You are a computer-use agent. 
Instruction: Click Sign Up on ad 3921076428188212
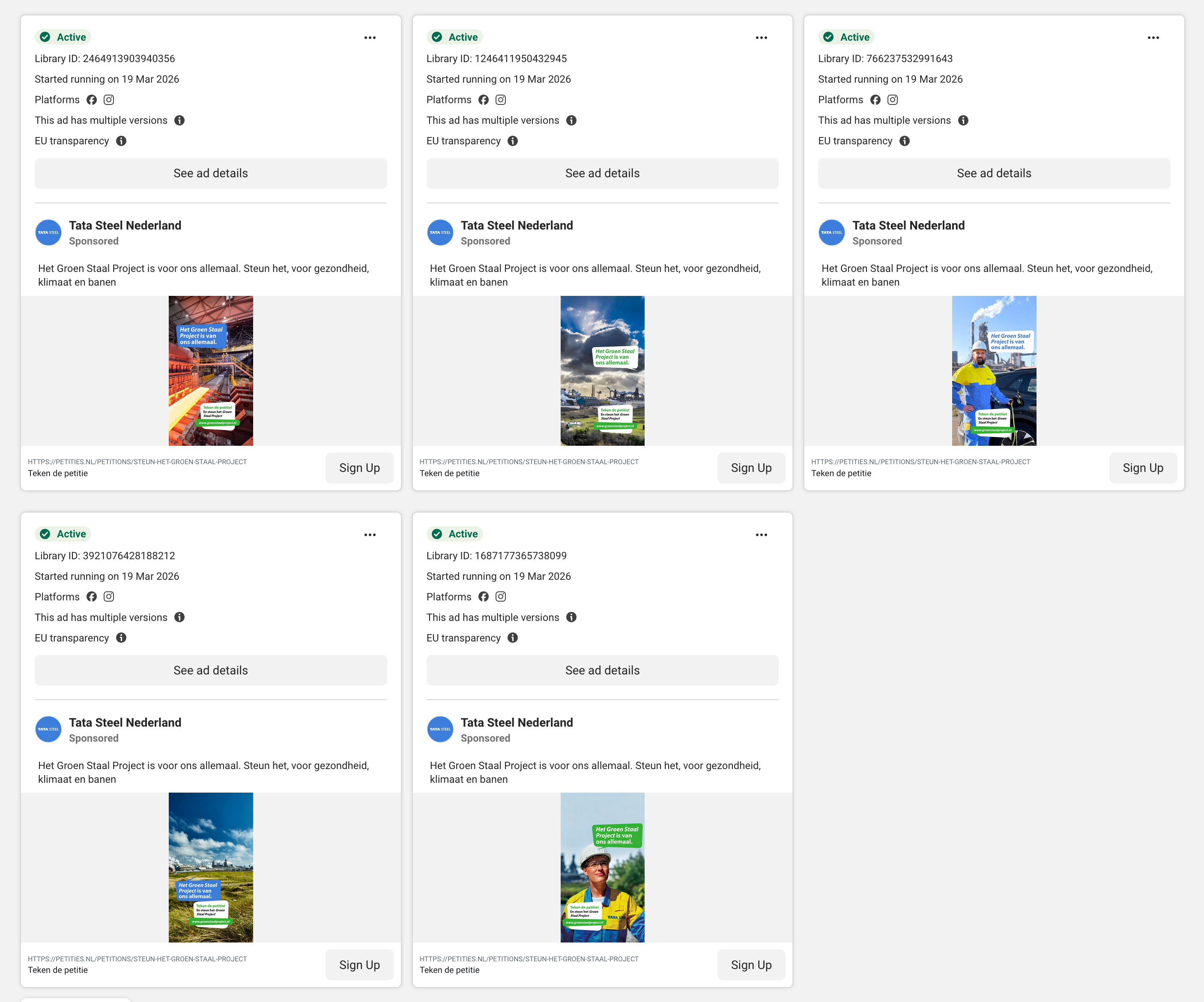[x=359, y=965]
